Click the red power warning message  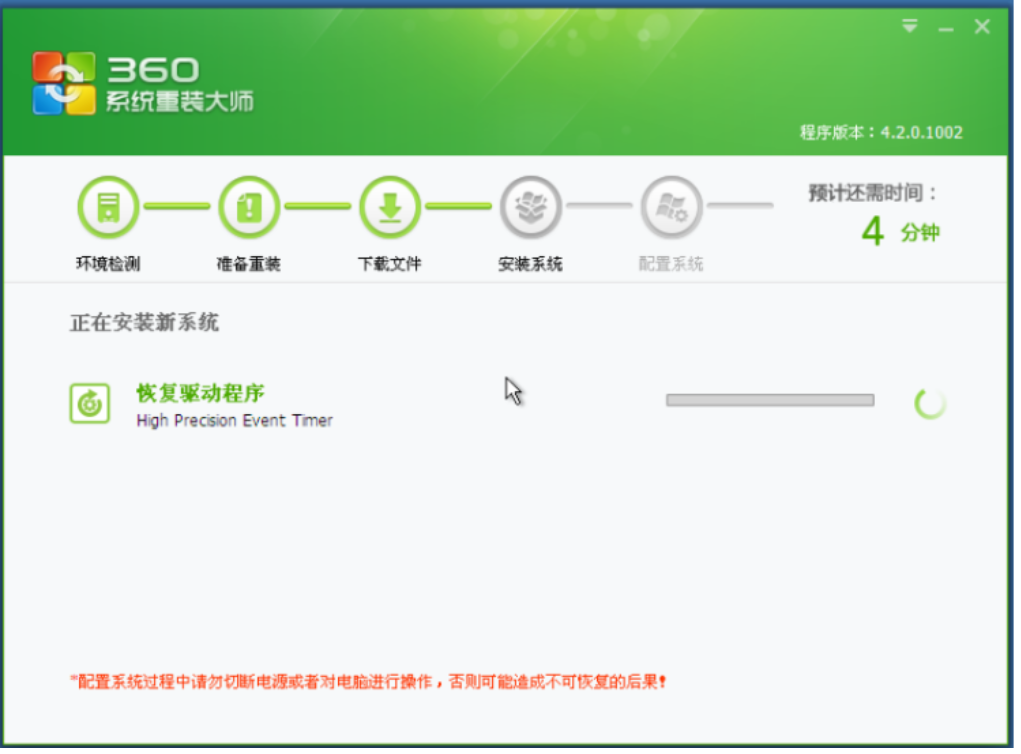pyautogui.click(x=368, y=682)
